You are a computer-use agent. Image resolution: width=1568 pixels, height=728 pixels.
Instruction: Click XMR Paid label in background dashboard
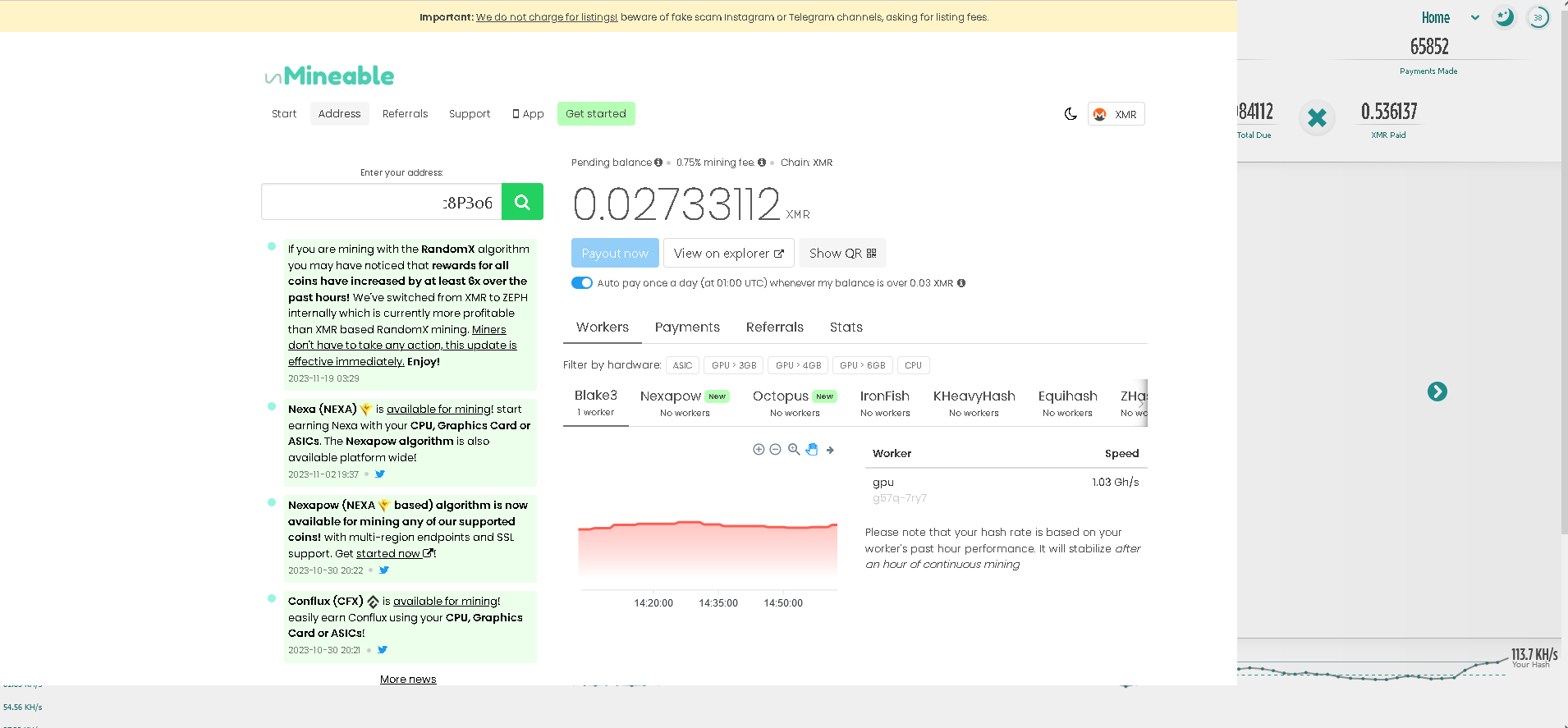tap(1388, 135)
